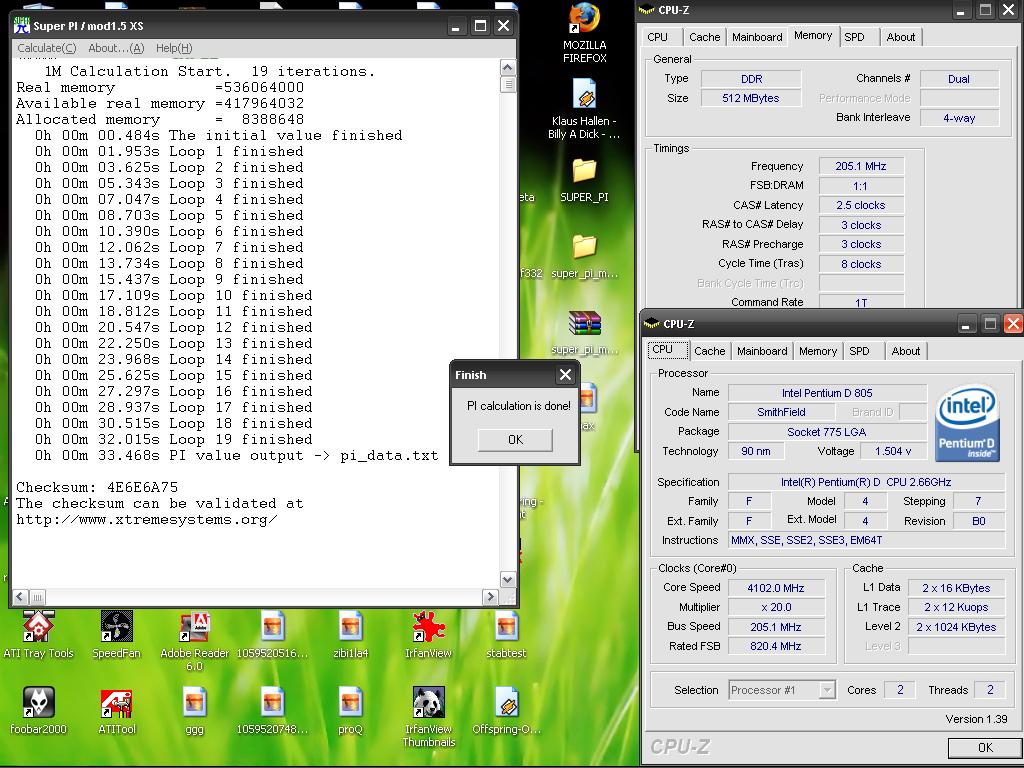The width and height of the screenshot is (1024, 768).
Task: Click the Size 512 MBytes value
Action: point(751,98)
